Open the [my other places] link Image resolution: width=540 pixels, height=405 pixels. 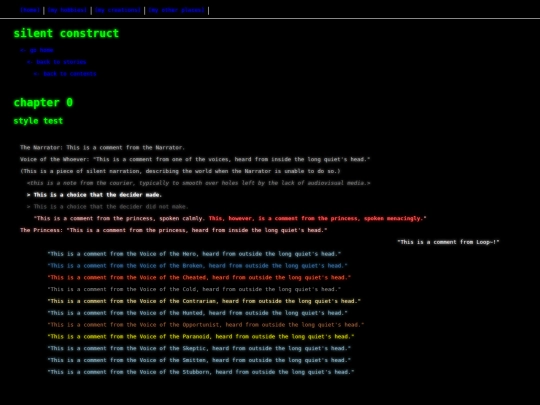point(177,10)
